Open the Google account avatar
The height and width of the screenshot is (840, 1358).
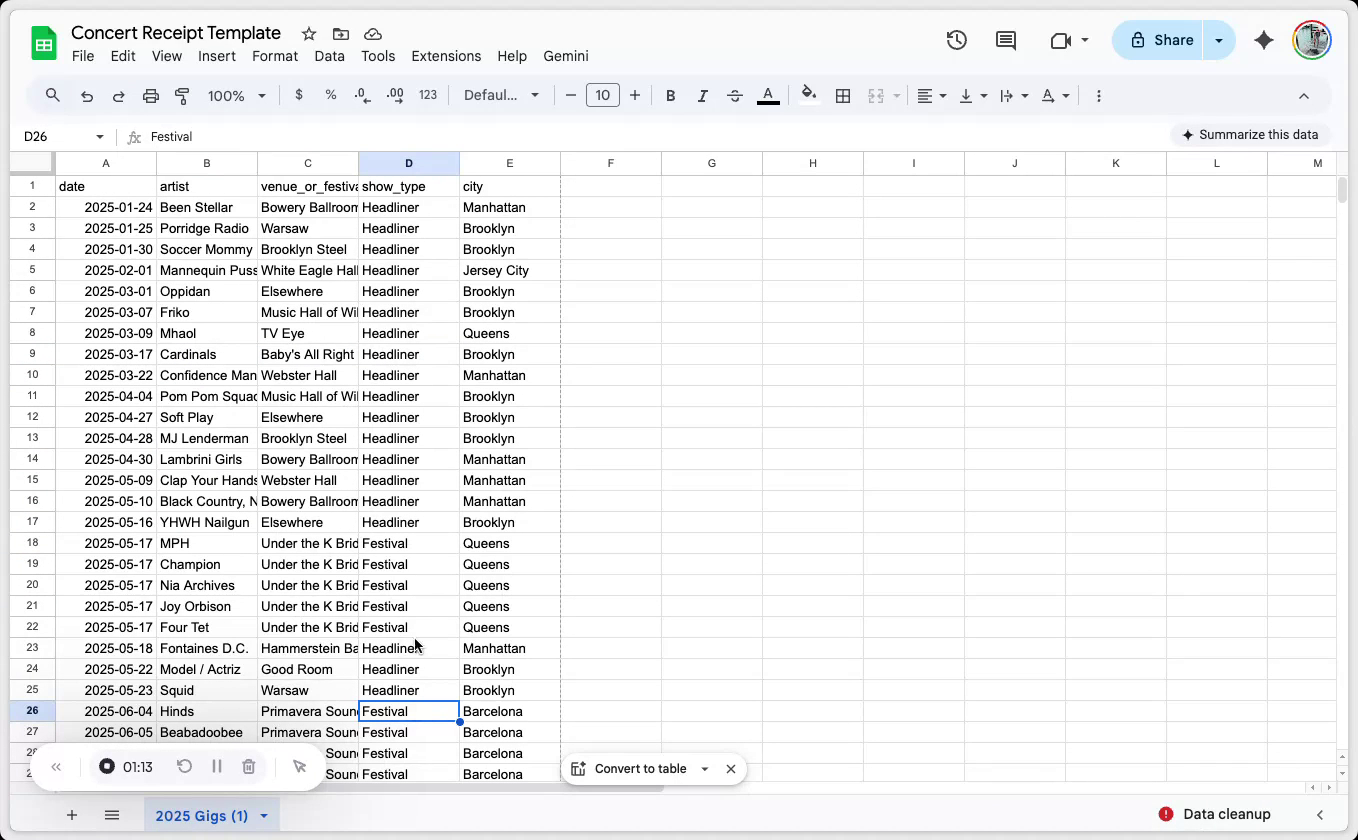coord(1311,40)
